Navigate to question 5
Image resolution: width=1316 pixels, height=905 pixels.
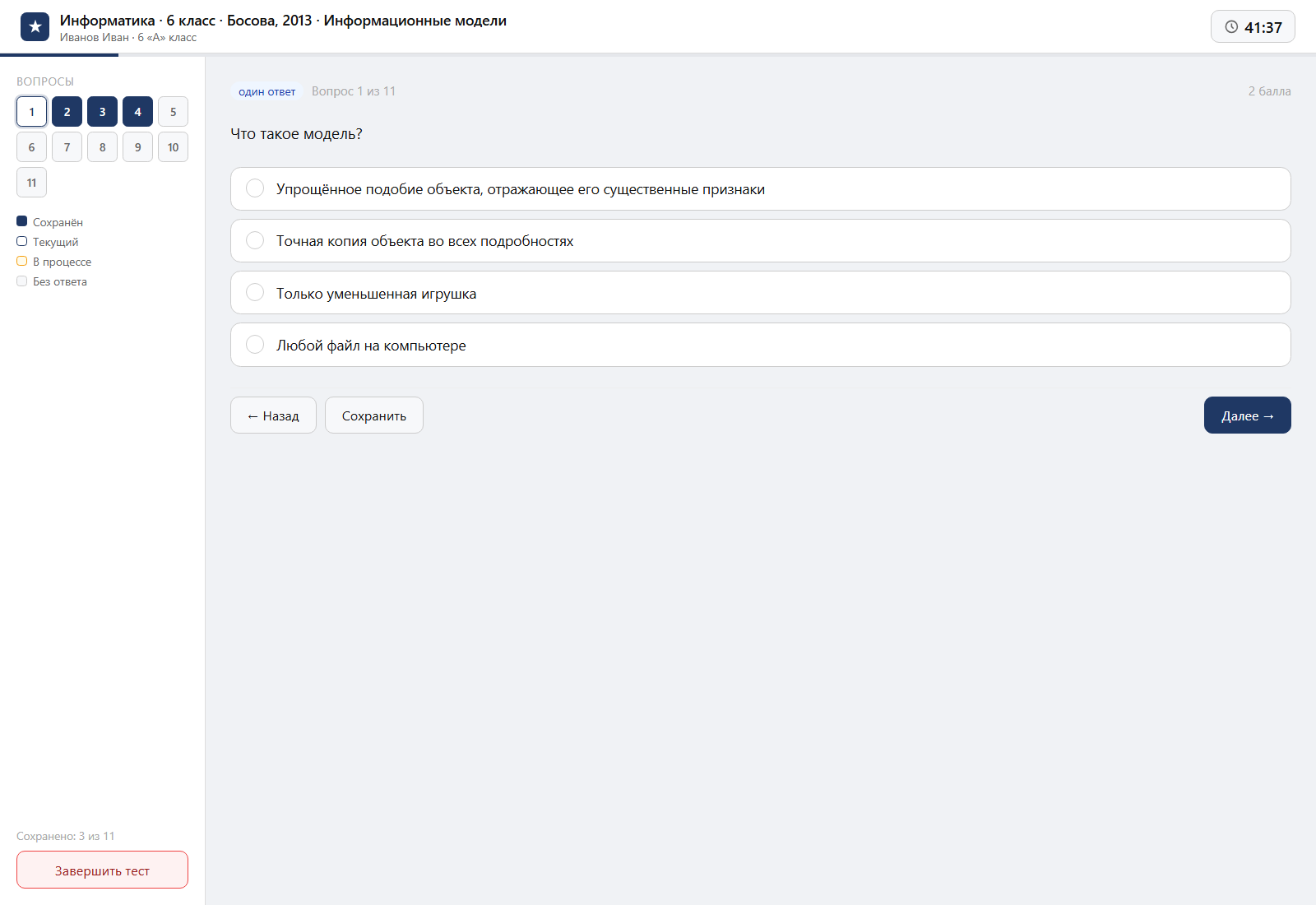coord(173,112)
